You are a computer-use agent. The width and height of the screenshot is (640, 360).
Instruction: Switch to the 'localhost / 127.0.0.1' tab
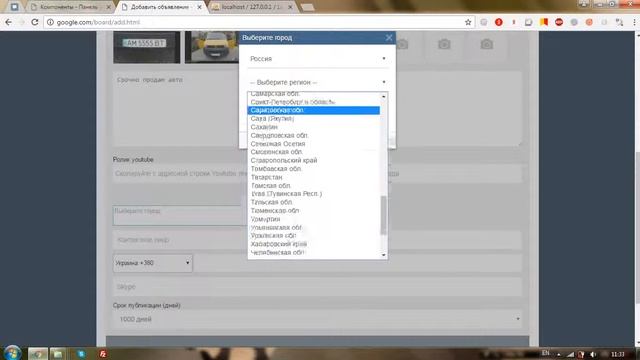pyautogui.click(x=251, y=7)
